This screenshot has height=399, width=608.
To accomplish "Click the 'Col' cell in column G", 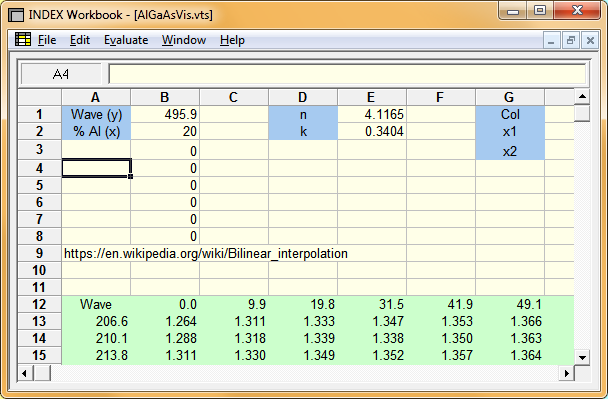I will point(510,114).
